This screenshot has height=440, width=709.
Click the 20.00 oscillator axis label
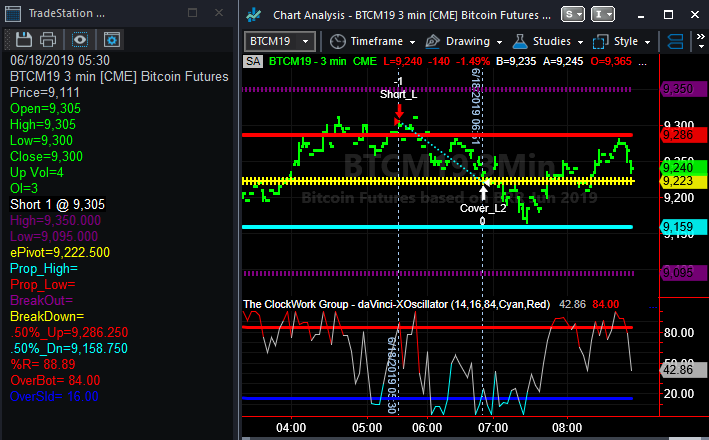click(x=679, y=394)
